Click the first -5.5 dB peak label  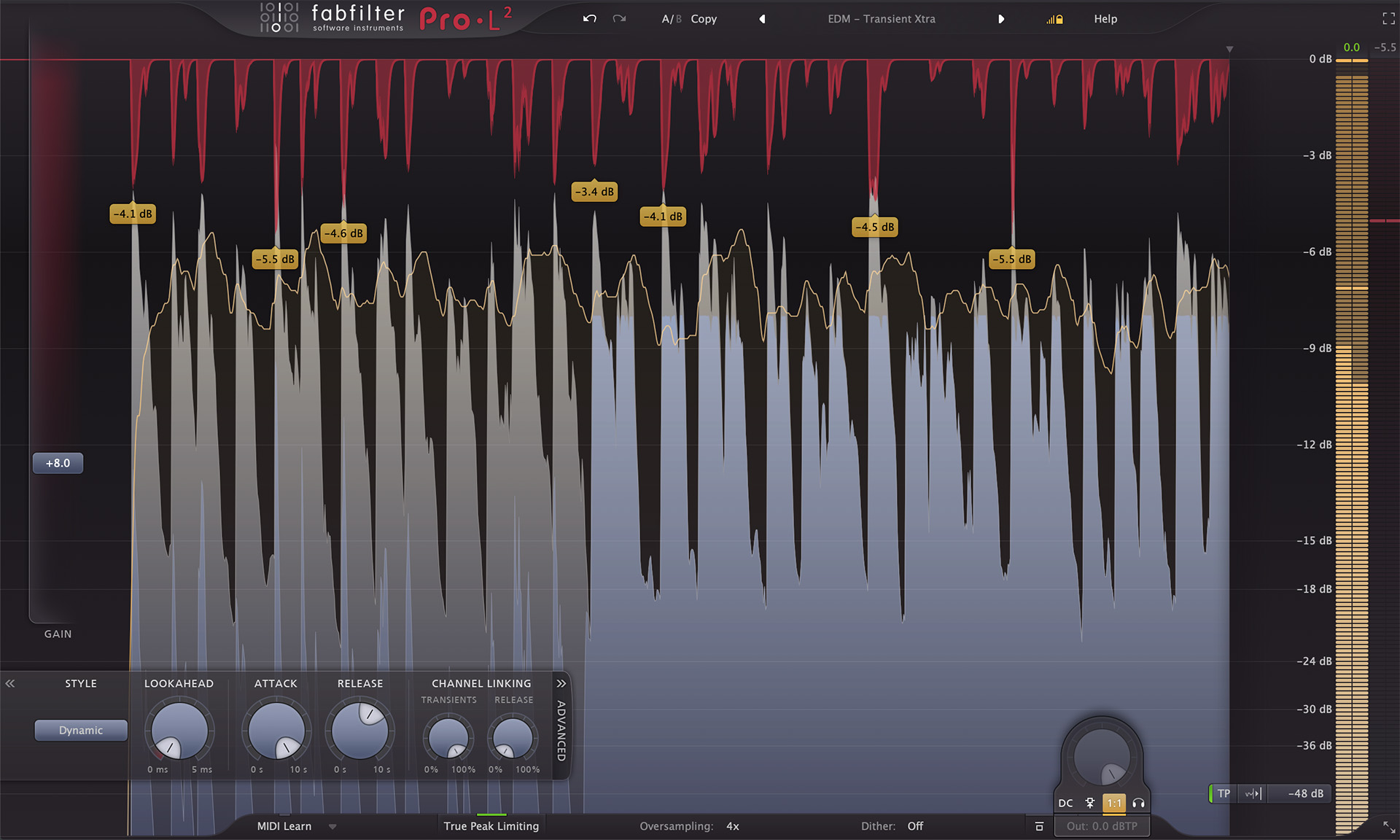coord(275,259)
